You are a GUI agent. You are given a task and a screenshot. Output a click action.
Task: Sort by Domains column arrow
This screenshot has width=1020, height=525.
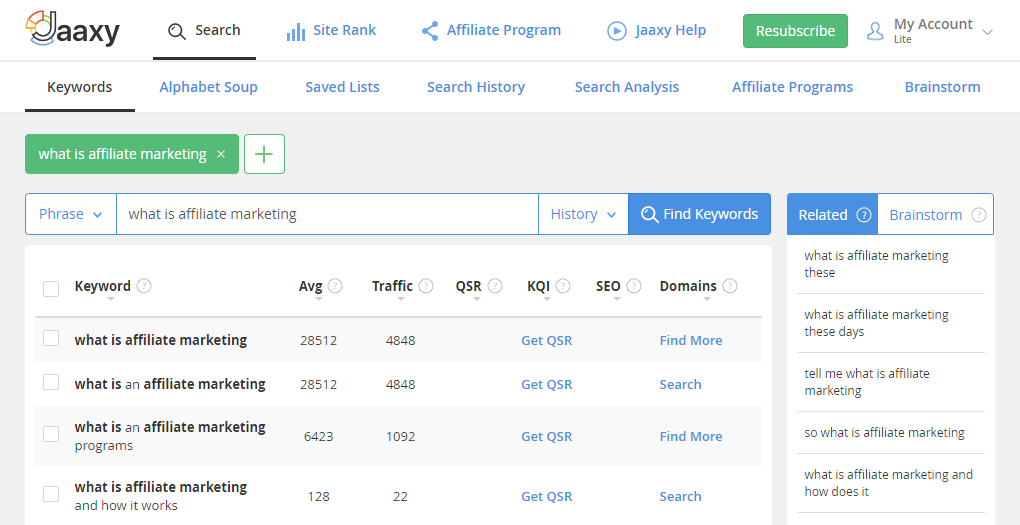705,299
